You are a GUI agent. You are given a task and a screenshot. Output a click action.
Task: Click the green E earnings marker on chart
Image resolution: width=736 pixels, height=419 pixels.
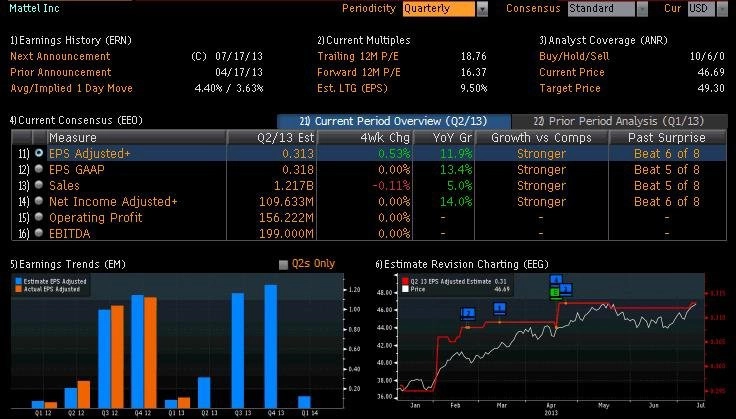(x=555, y=293)
